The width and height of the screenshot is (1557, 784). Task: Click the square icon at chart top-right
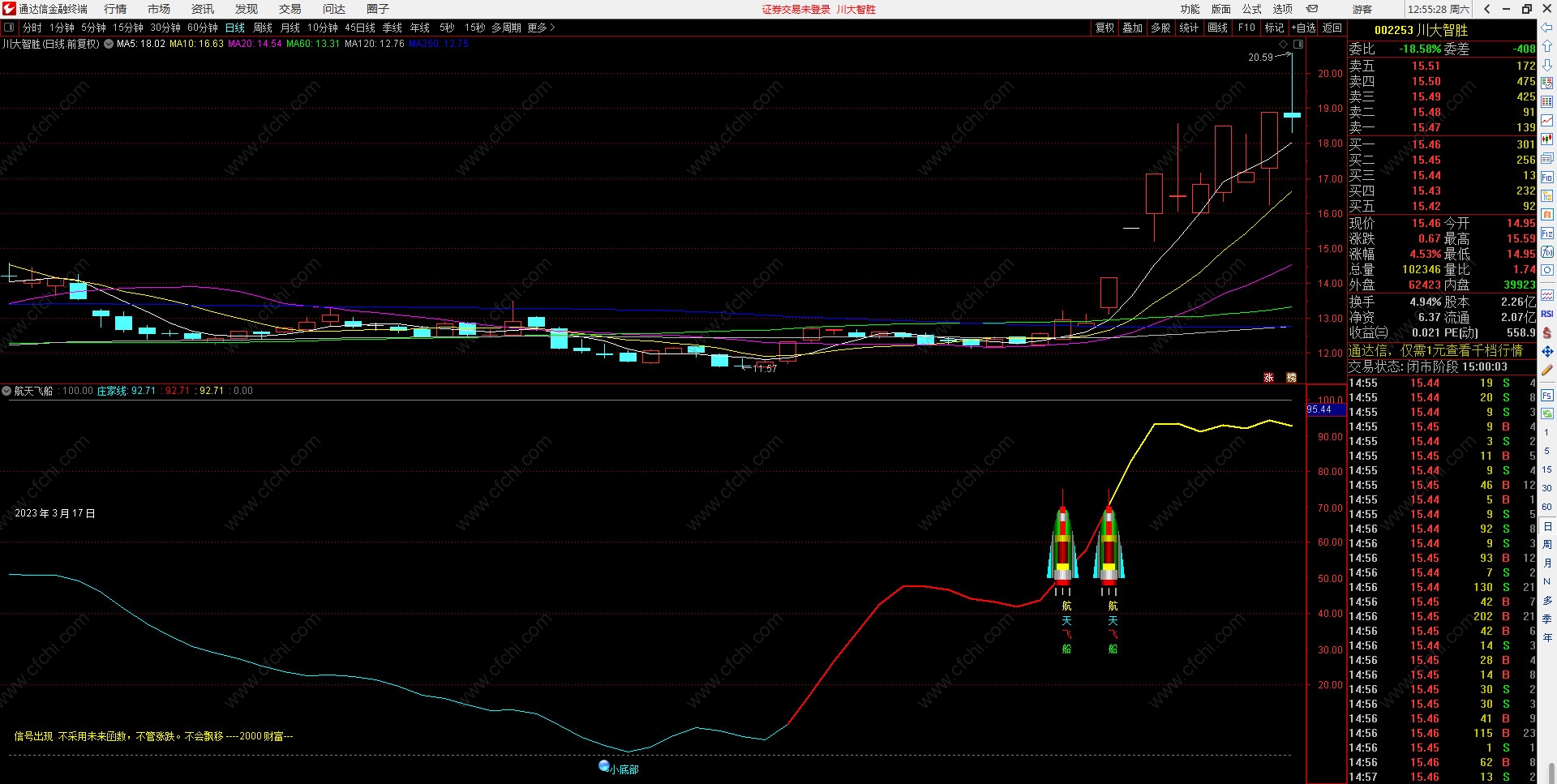click(x=1298, y=44)
